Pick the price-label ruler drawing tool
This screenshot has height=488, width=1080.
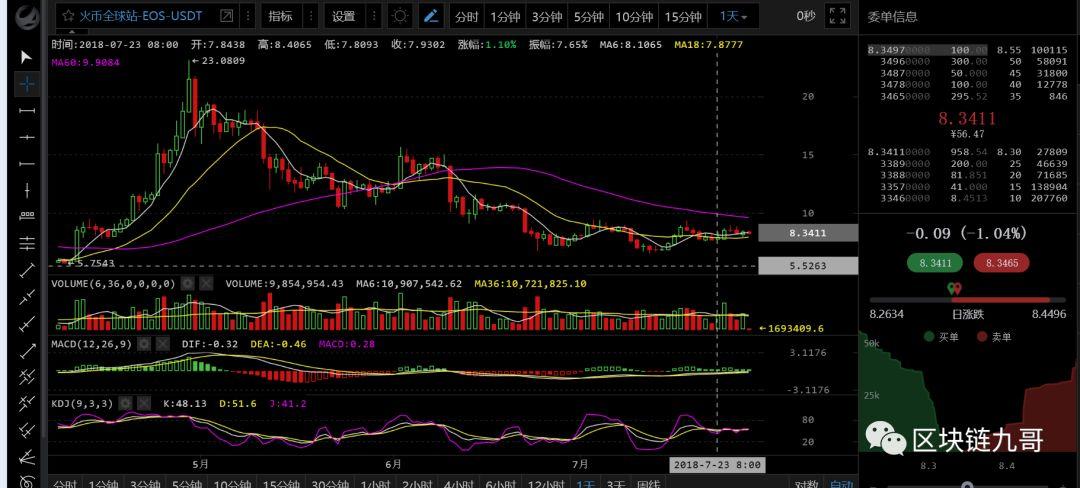[x=26, y=216]
